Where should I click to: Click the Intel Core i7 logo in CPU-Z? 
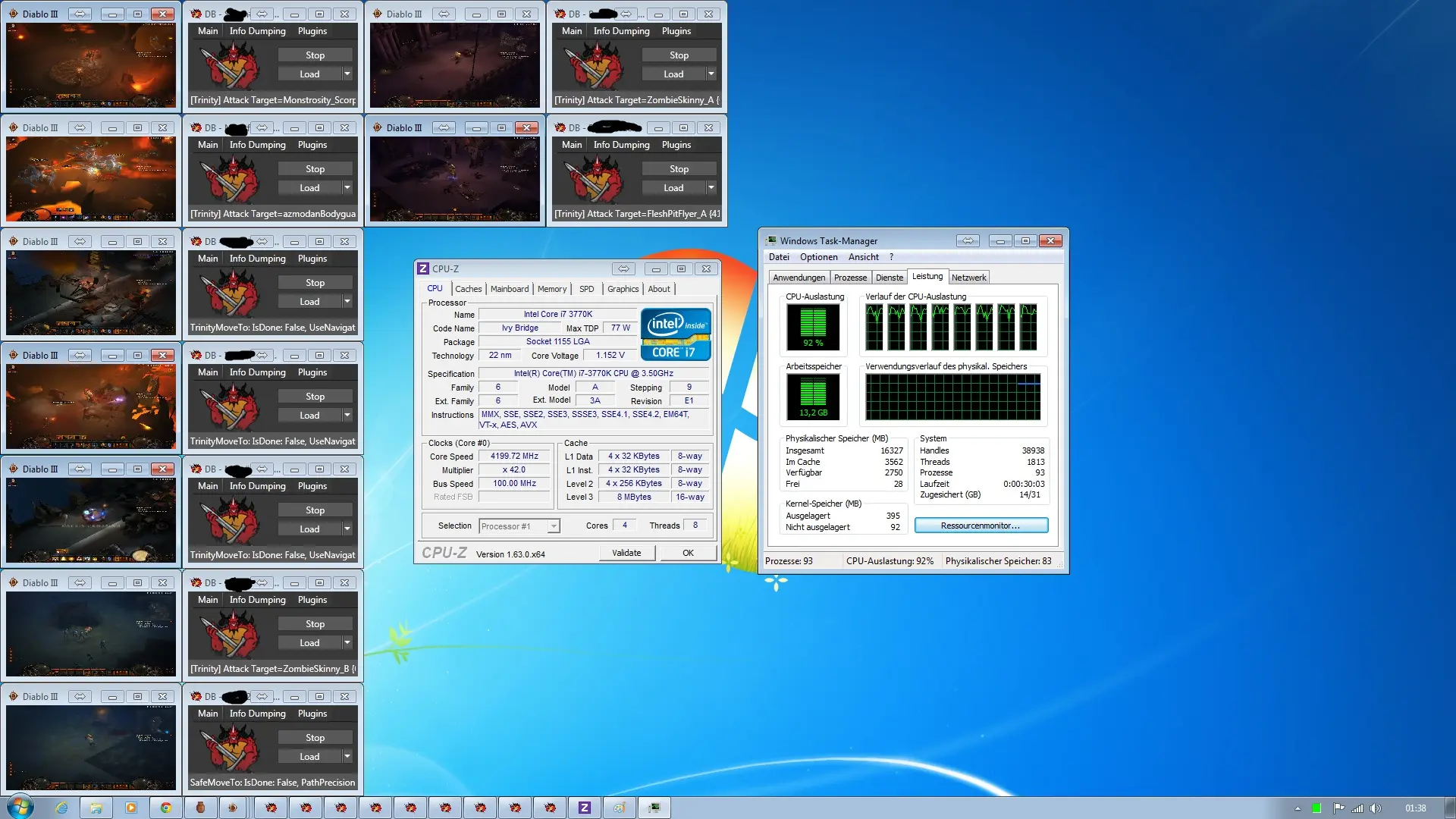pyautogui.click(x=676, y=334)
